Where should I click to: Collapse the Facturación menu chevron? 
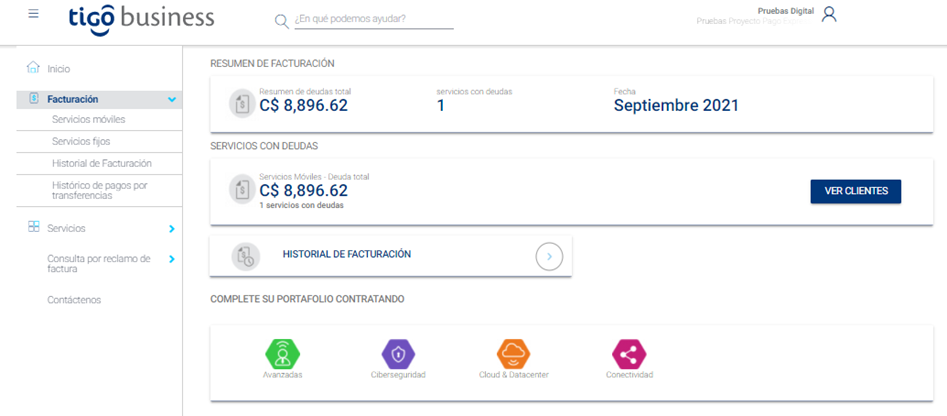[x=172, y=100]
